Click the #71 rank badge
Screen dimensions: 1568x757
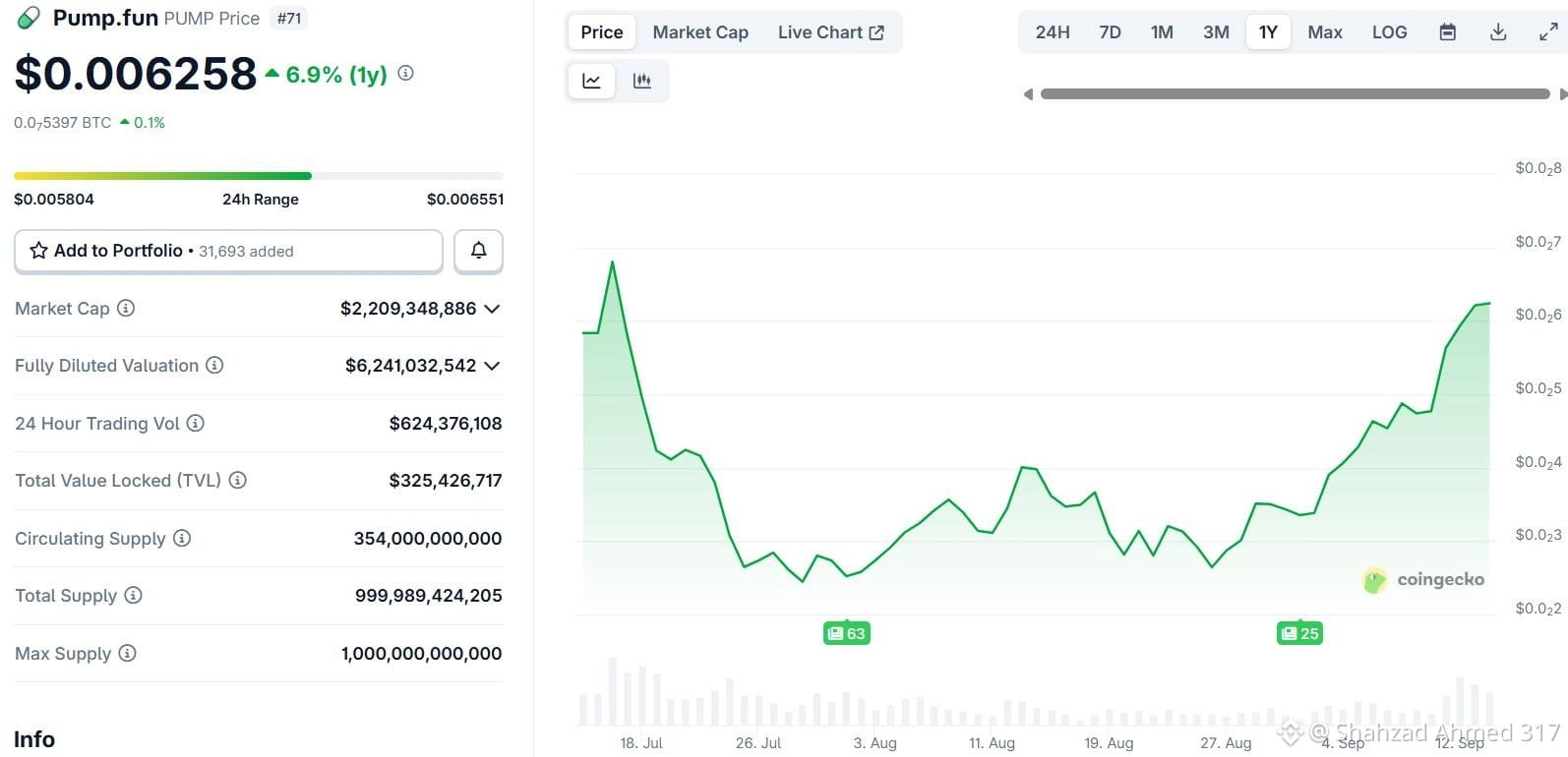click(x=289, y=18)
